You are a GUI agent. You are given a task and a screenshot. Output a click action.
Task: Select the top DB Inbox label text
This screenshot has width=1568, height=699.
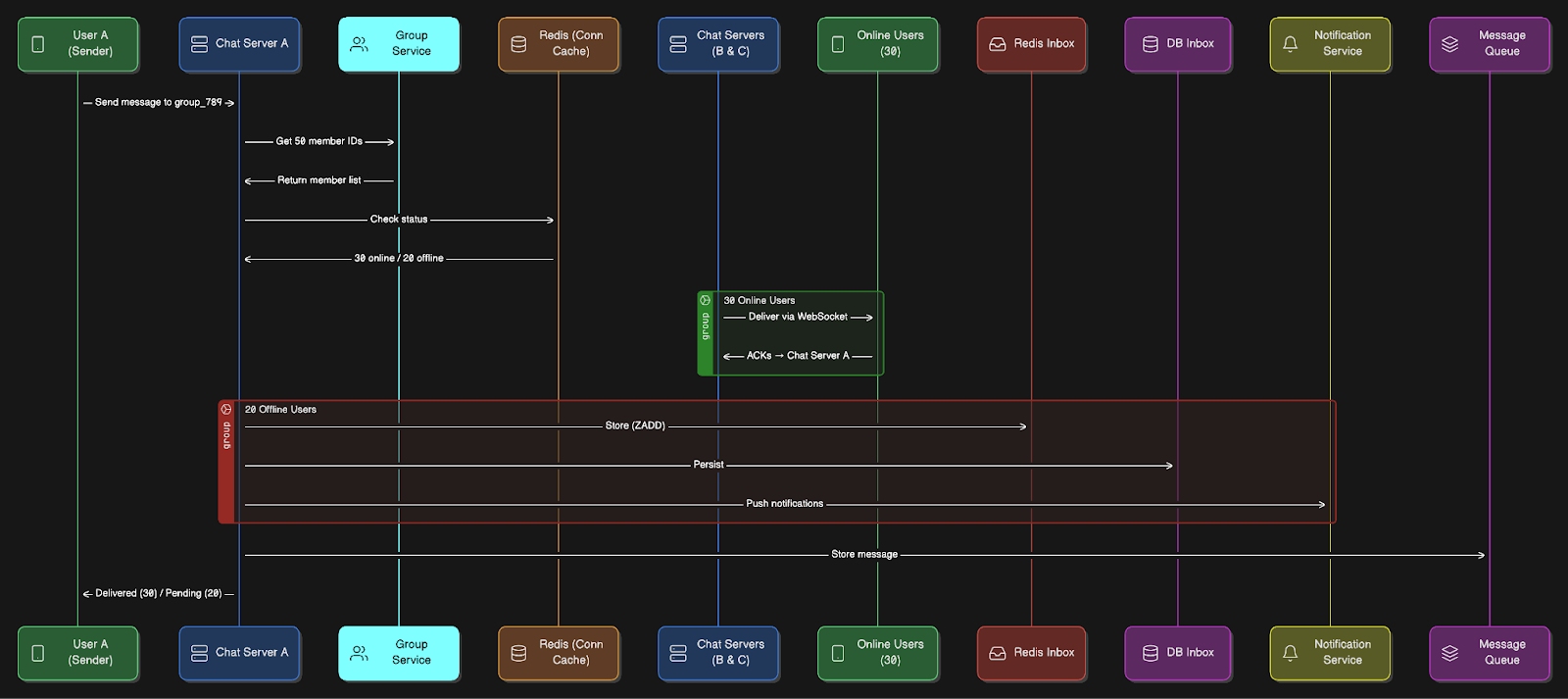[1190, 43]
